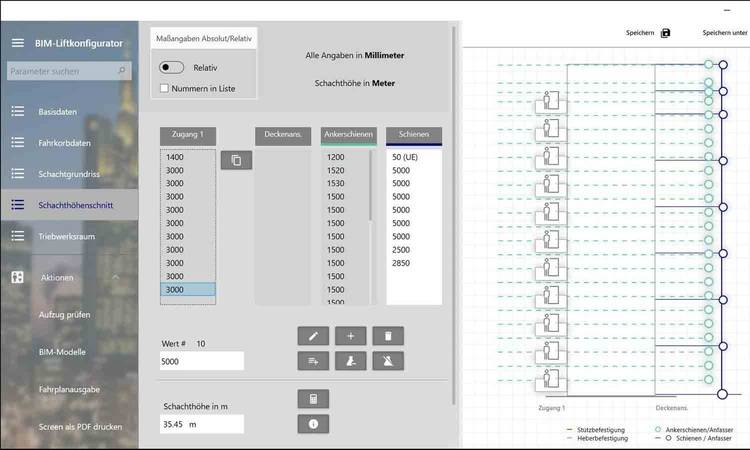Open the Basisdaten page
Screen dimensions: 750x450
pyautogui.click(x=56, y=112)
